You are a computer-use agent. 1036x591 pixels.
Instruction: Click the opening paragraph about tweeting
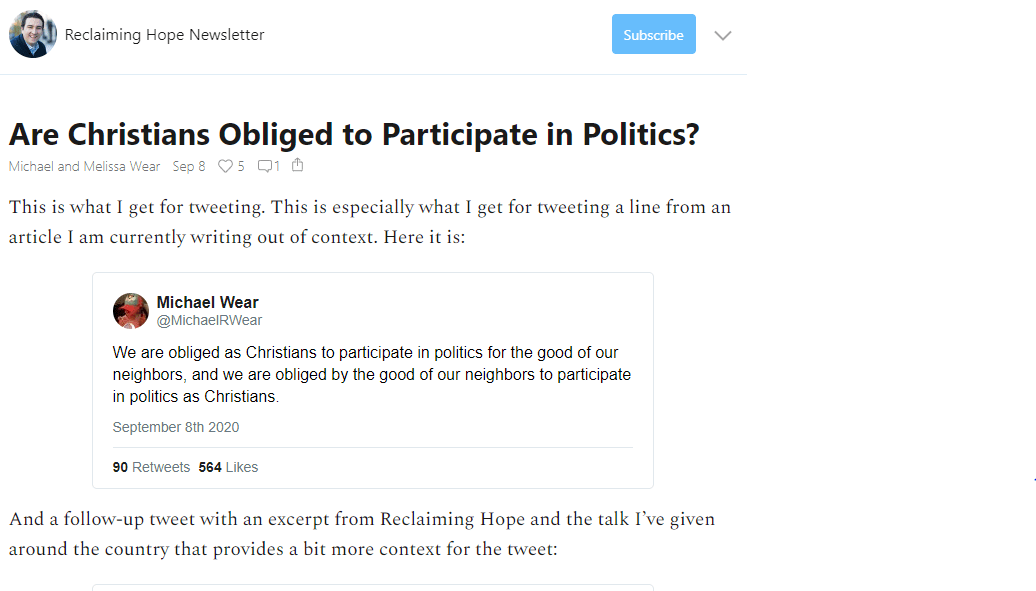[x=369, y=224]
